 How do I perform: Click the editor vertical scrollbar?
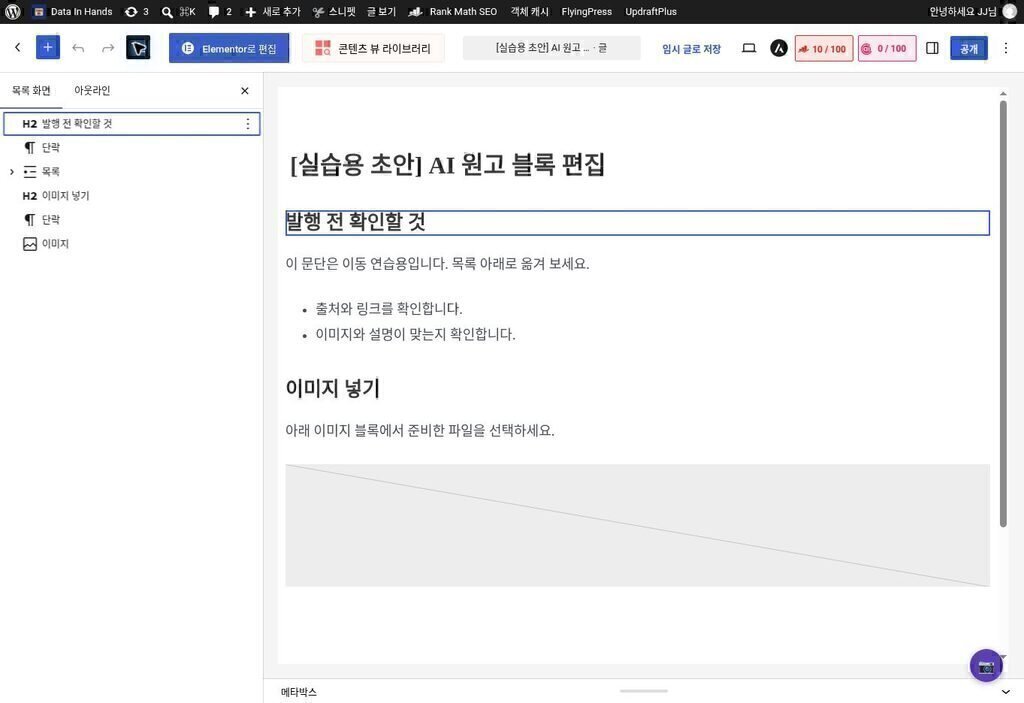(1003, 314)
